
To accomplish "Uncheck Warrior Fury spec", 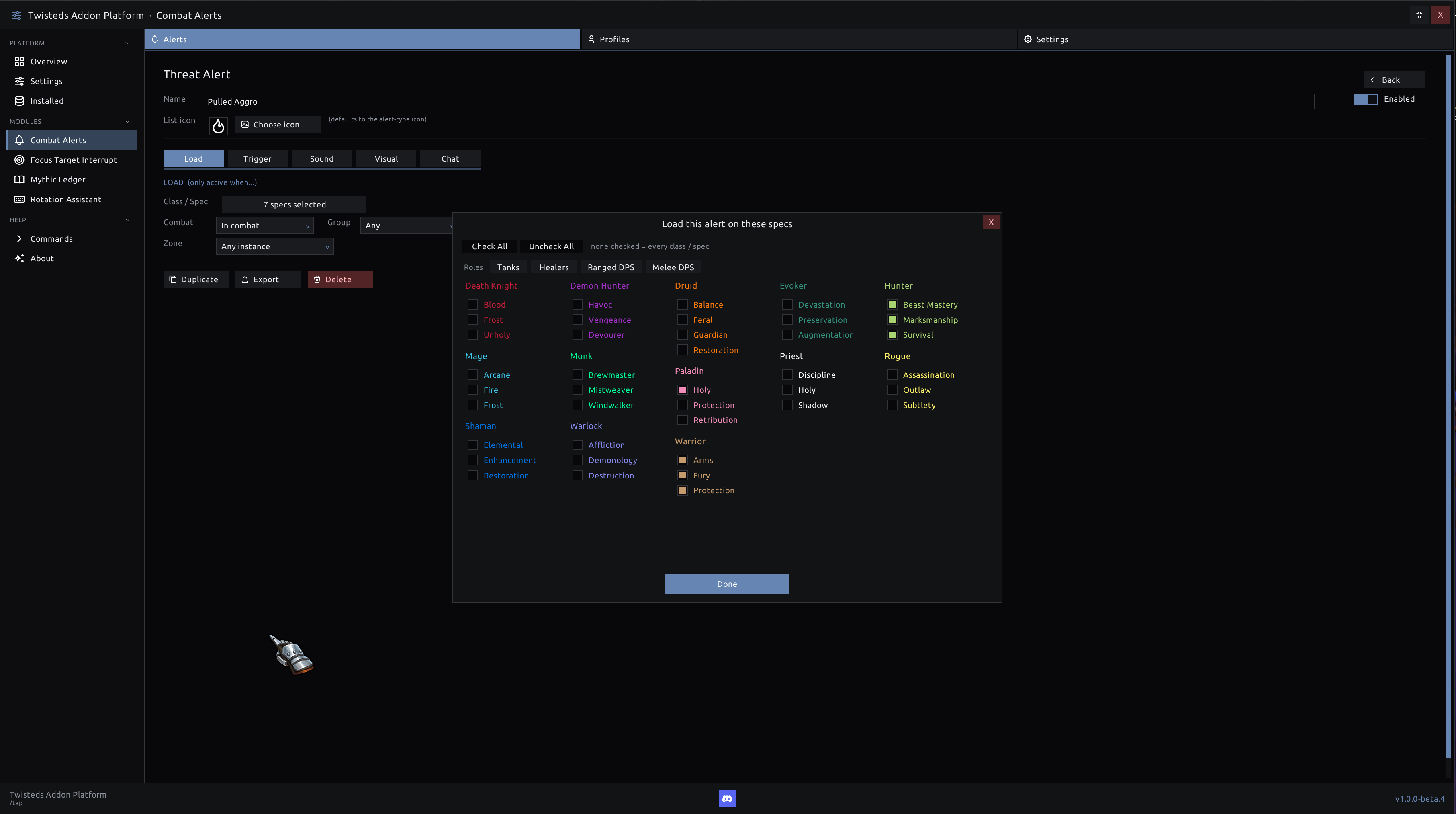I will coord(682,475).
